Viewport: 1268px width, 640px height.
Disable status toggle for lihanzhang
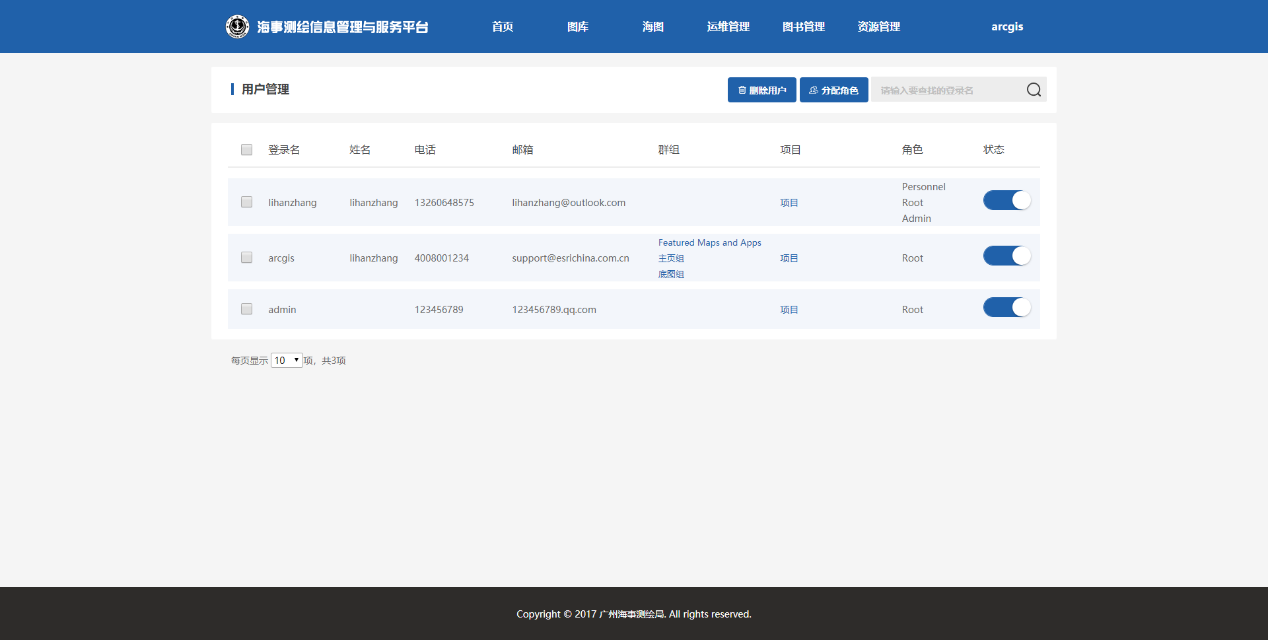tap(1006, 200)
